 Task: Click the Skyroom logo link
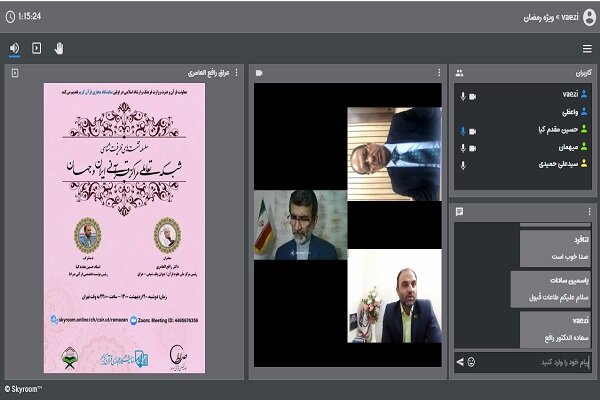[x=22, y=389]
